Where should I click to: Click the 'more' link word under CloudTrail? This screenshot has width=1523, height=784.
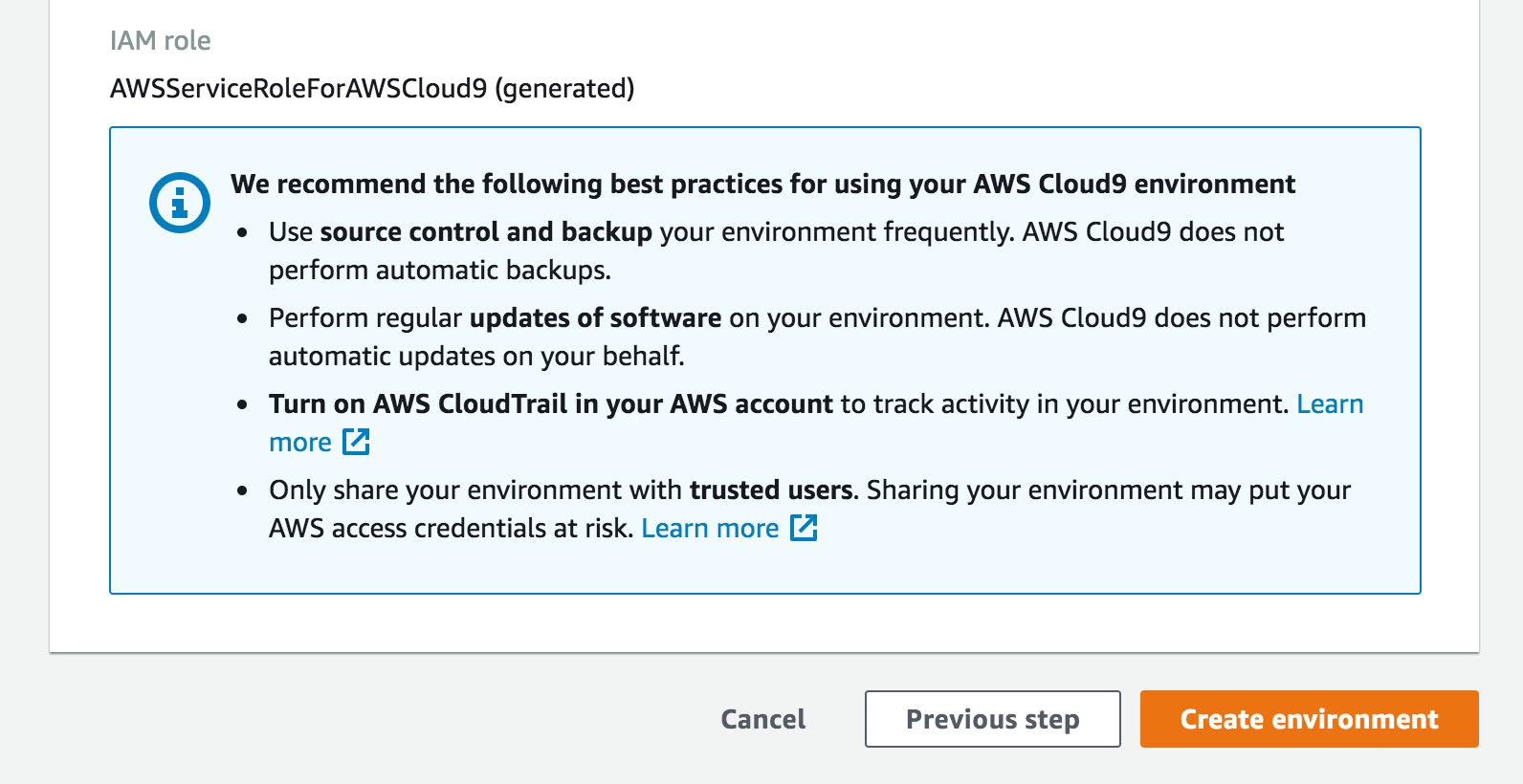[300, 443]
